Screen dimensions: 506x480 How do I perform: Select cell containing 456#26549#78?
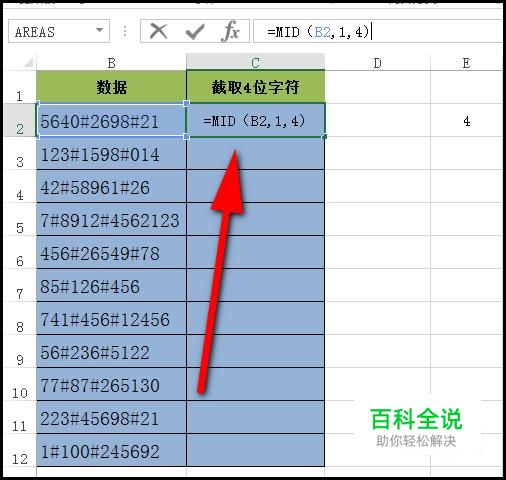[x=111, y=252]
